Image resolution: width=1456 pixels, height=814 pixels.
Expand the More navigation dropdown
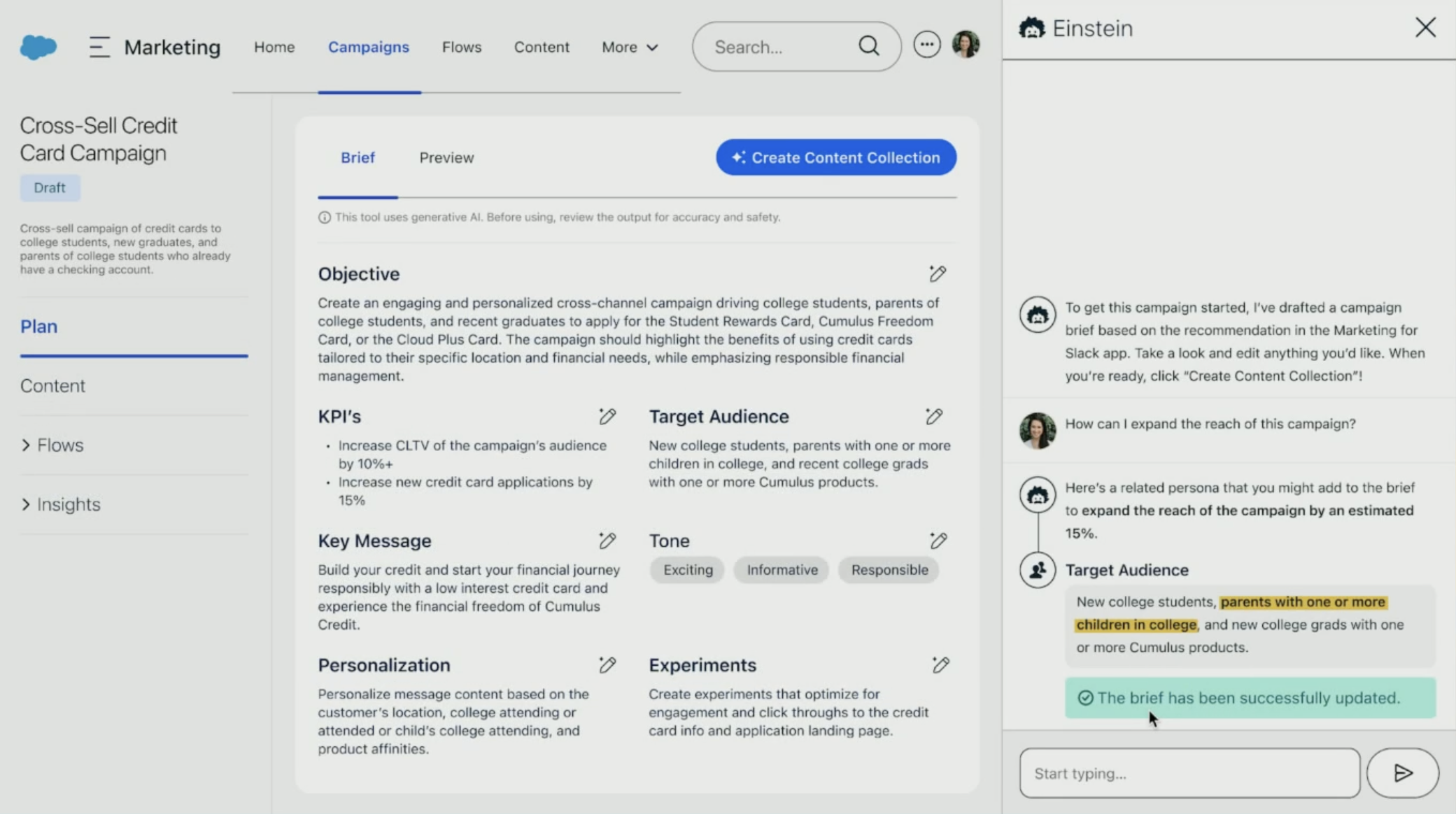pos(630,47)
